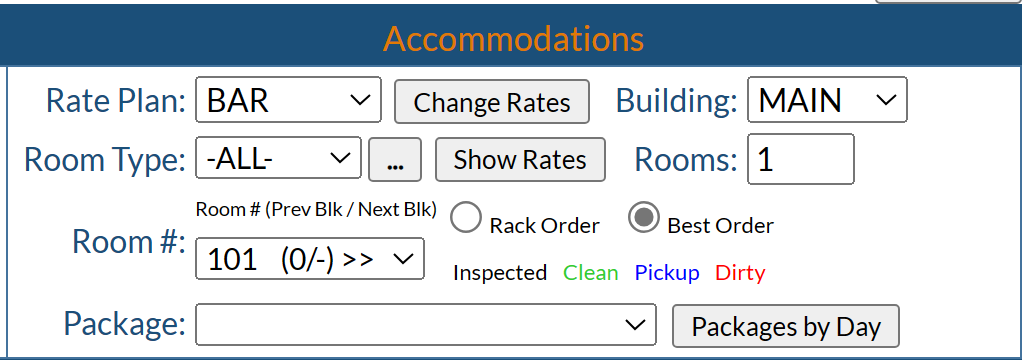This screenshot has width=1029, height=360.
Task: Click the Accommodations section header
Action: pos(514,38)
